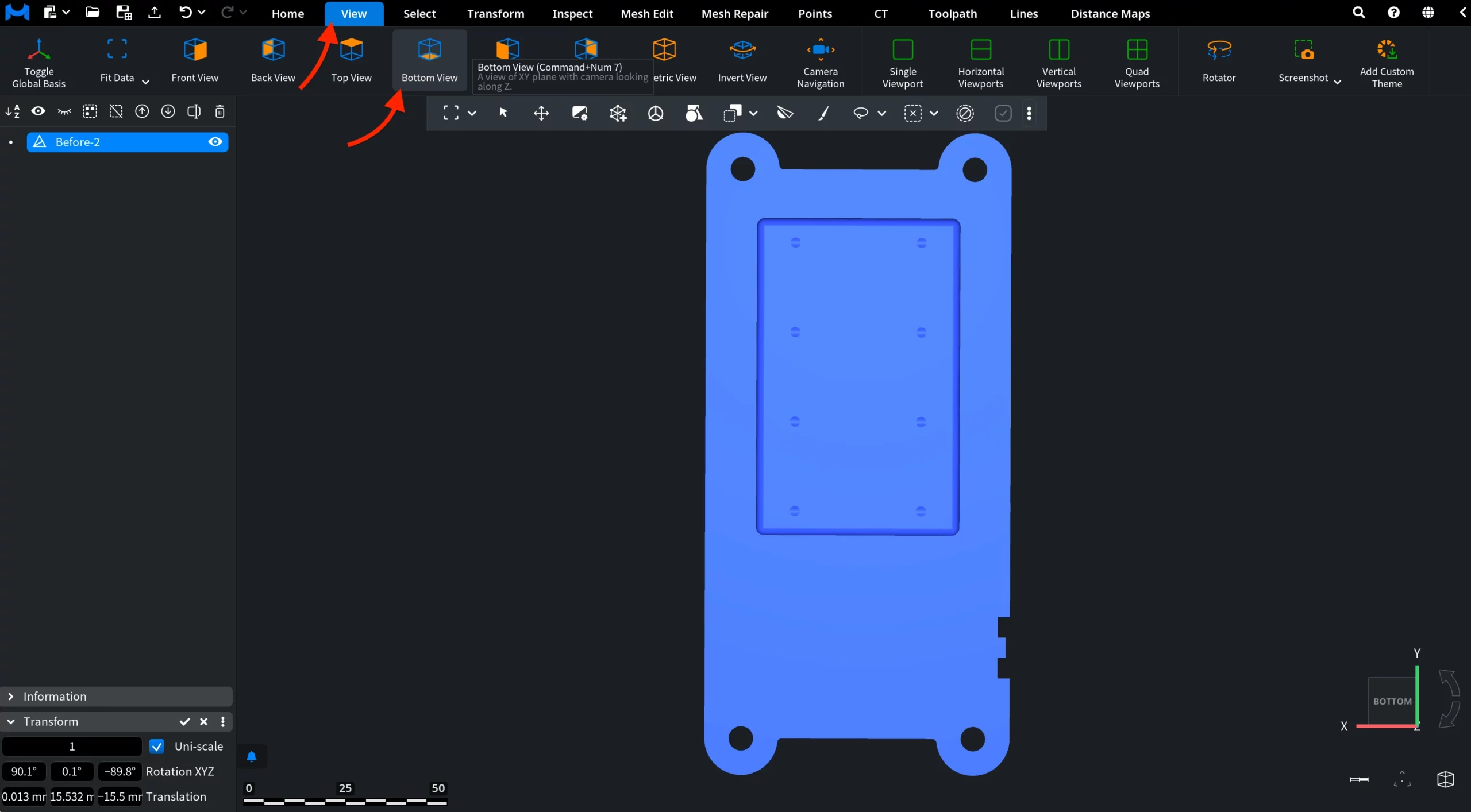1471x812 pixels.
Task: Activate the four-arrow move tool
Action: pyautogui.click(x=541, y=113)
